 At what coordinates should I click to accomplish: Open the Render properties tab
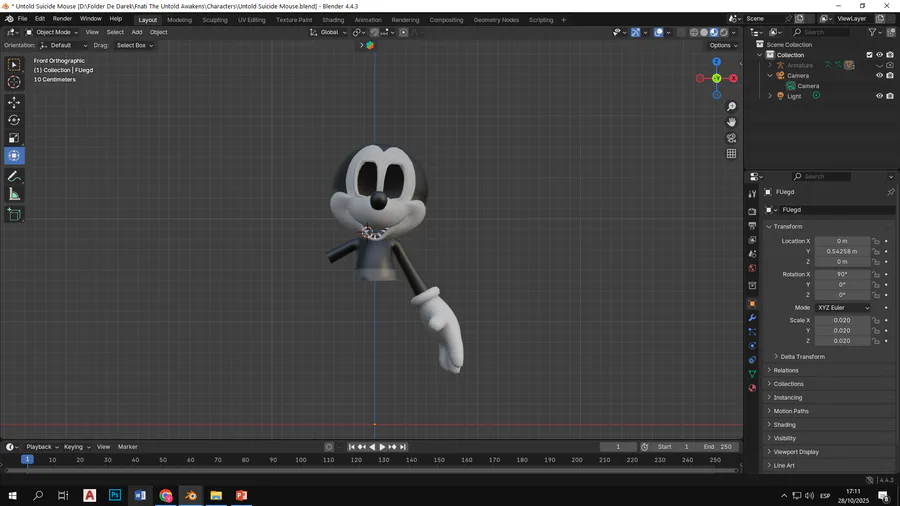pos(752,212)
